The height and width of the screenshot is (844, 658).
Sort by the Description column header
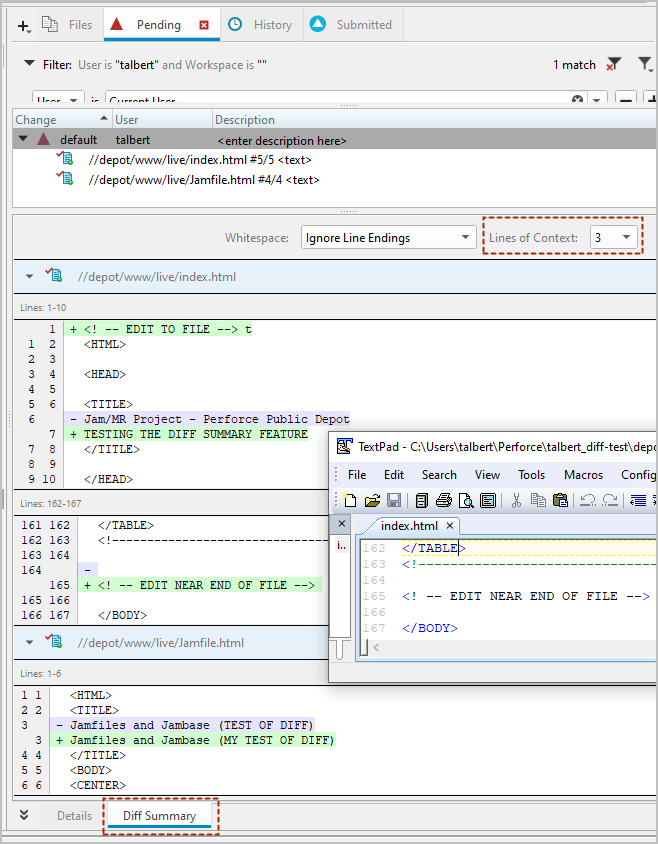(x=245, y=120)
